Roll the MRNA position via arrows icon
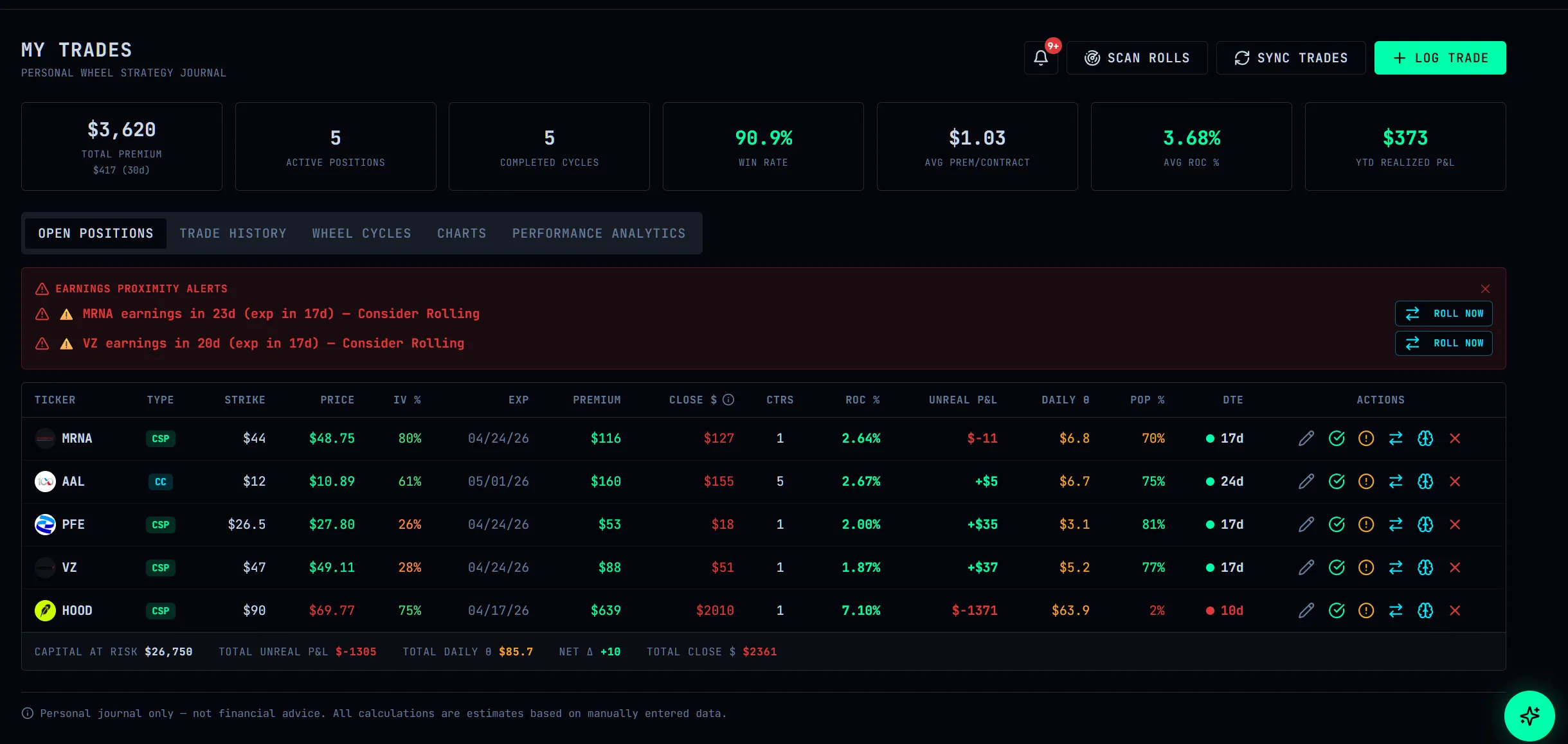The width and height of the screenshot is (1568, 744). click(1396, 438)
